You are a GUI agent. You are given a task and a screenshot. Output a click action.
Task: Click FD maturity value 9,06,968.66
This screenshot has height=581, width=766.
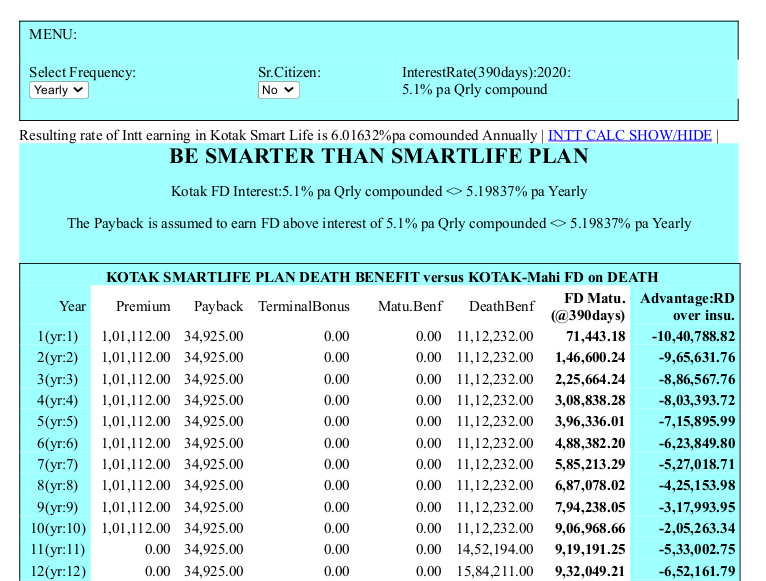590,529
